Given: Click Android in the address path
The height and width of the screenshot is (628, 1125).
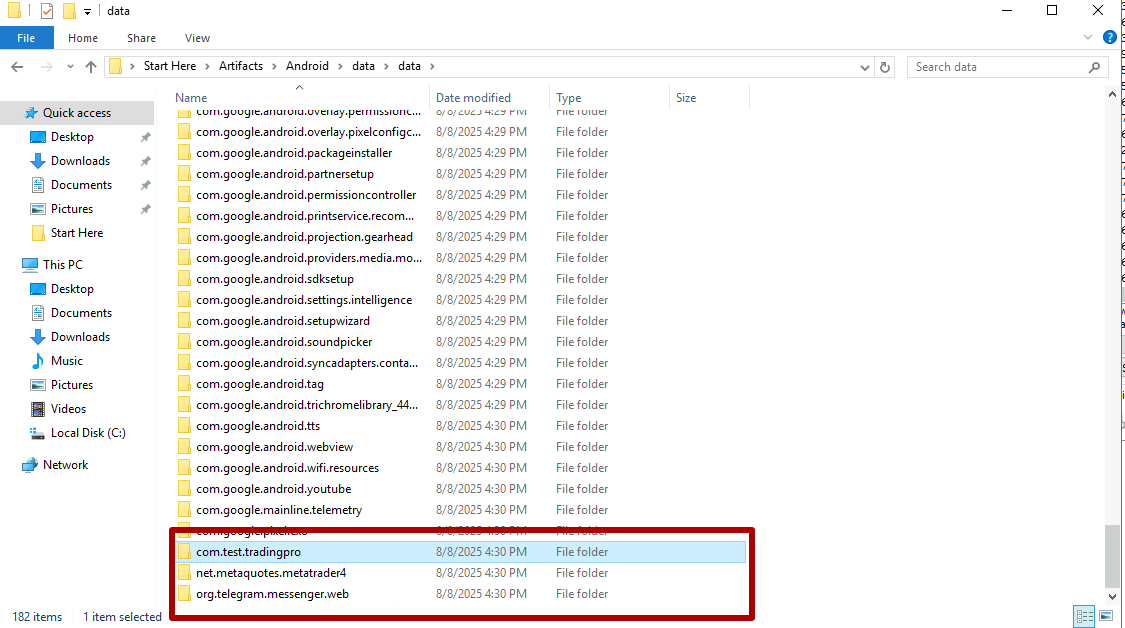Looking at the screenshot, I should tap(307, 66).
